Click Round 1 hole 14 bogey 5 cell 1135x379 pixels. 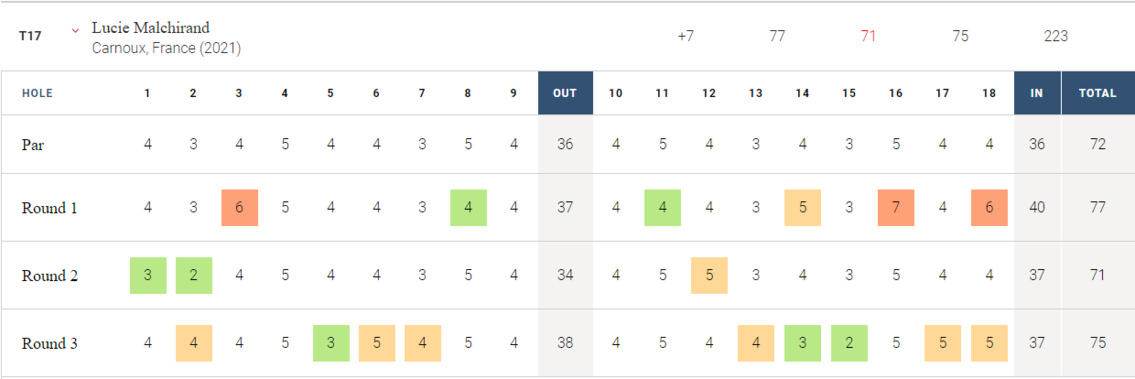803,208
